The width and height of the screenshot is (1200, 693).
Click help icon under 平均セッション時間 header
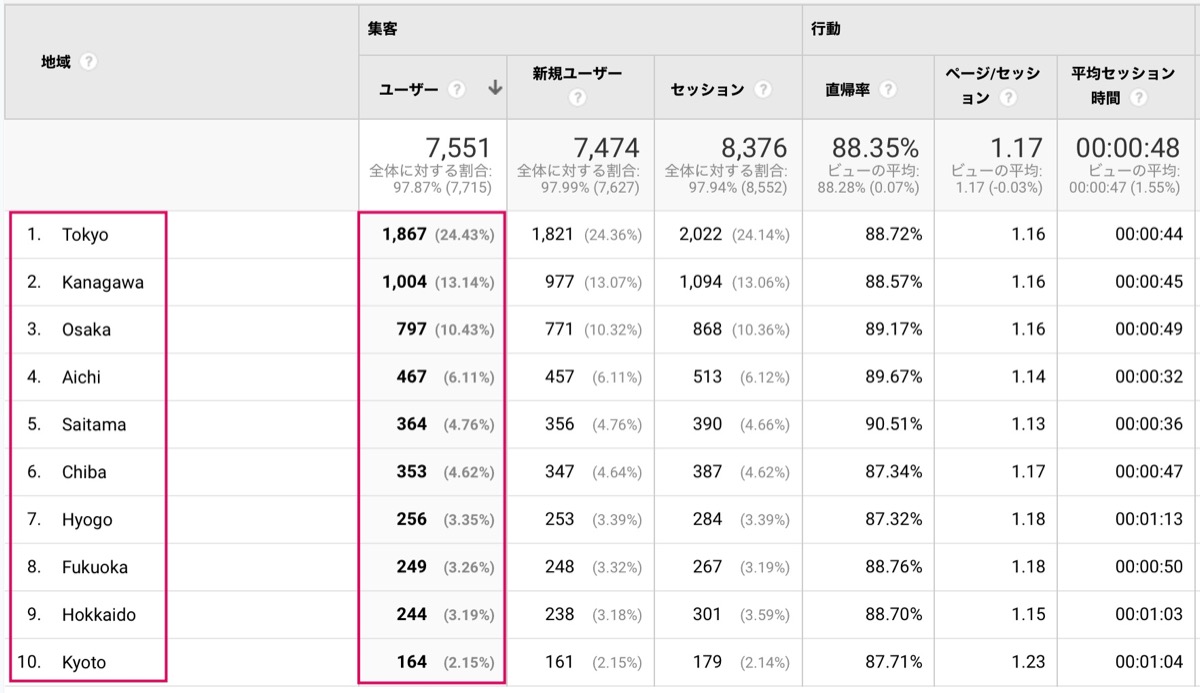click(x=1138, y=98)
